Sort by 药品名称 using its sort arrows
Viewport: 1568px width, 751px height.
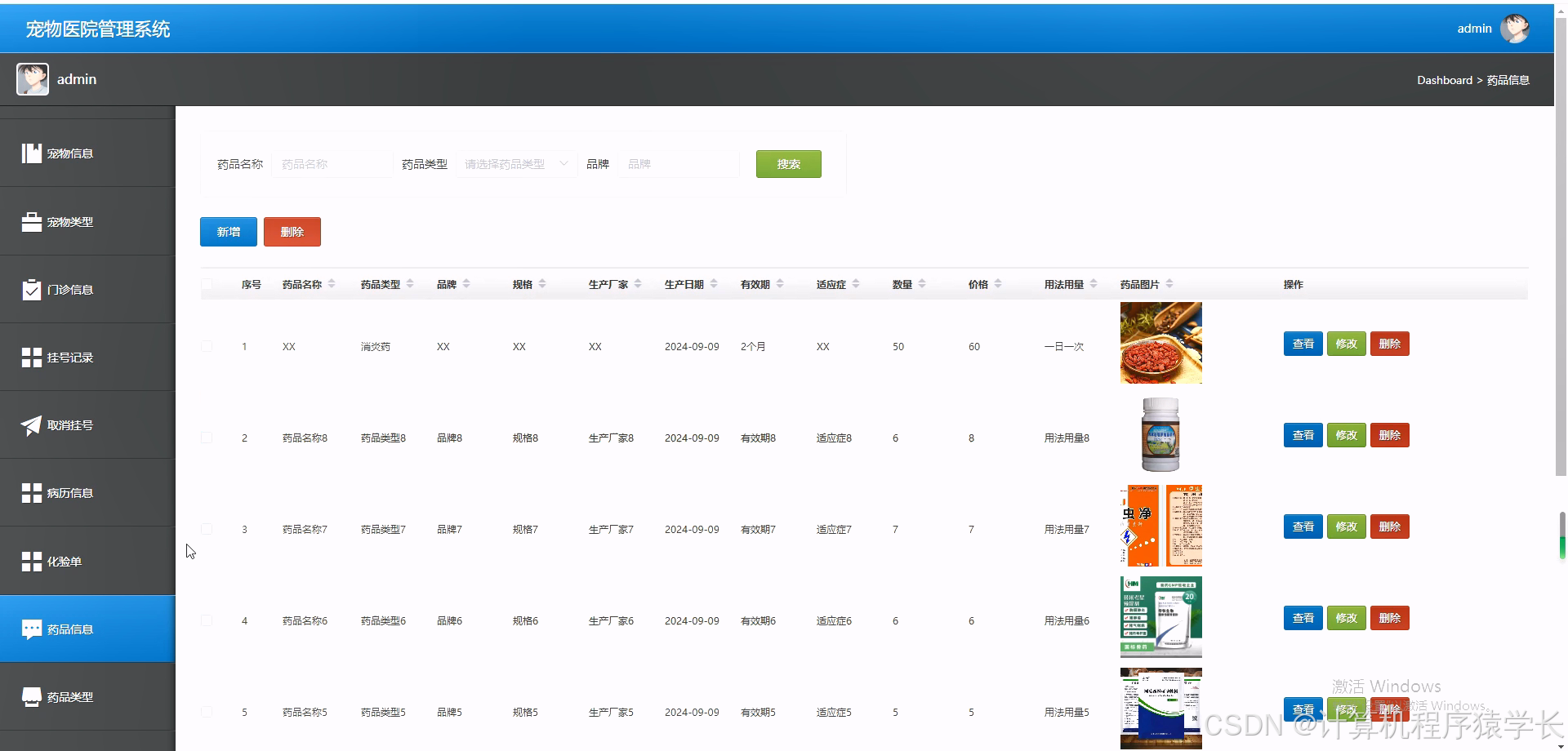[332, 284]
